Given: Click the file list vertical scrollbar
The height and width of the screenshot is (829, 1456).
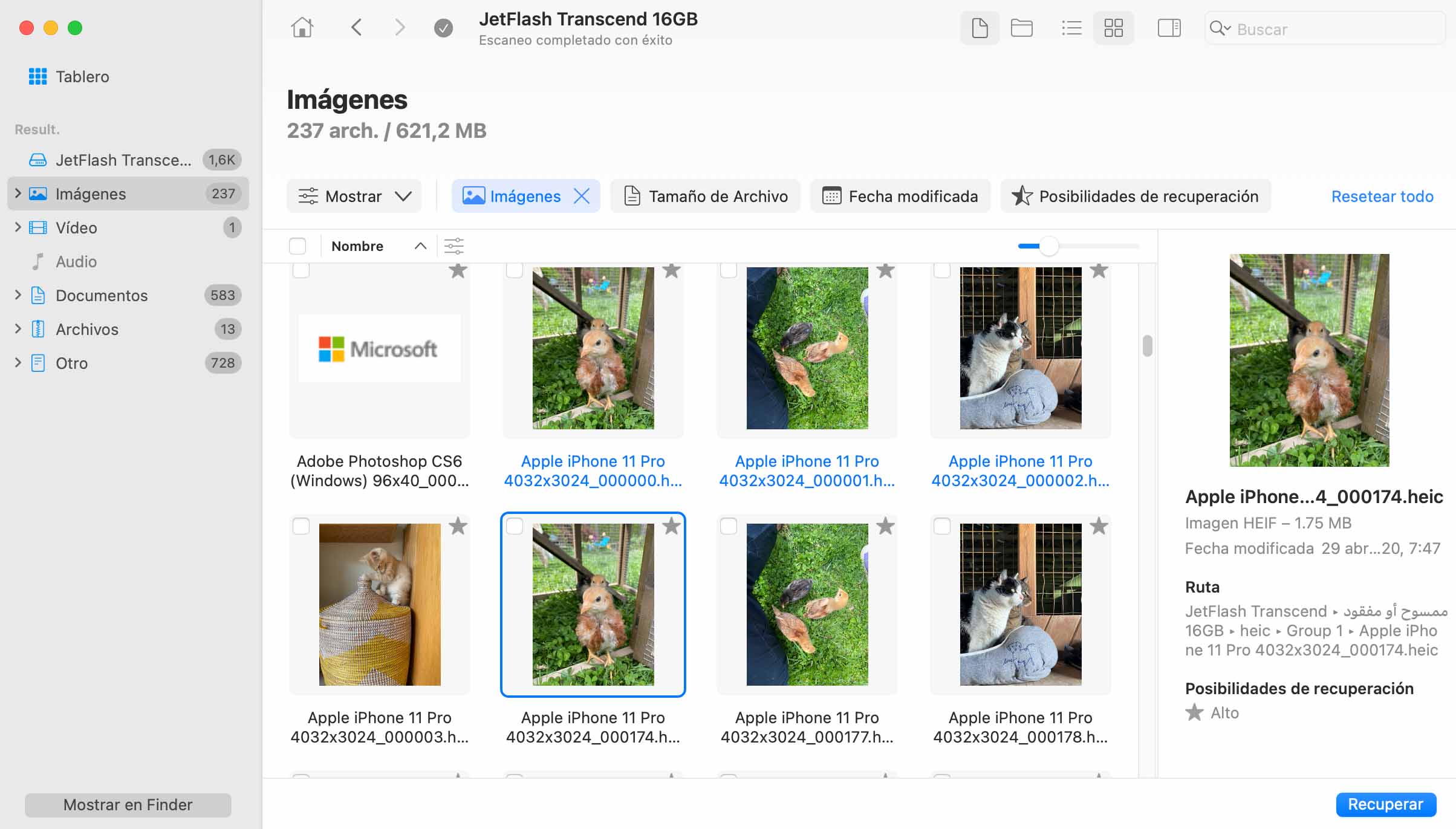Looking at the screenshot, I should point(1147,346).
